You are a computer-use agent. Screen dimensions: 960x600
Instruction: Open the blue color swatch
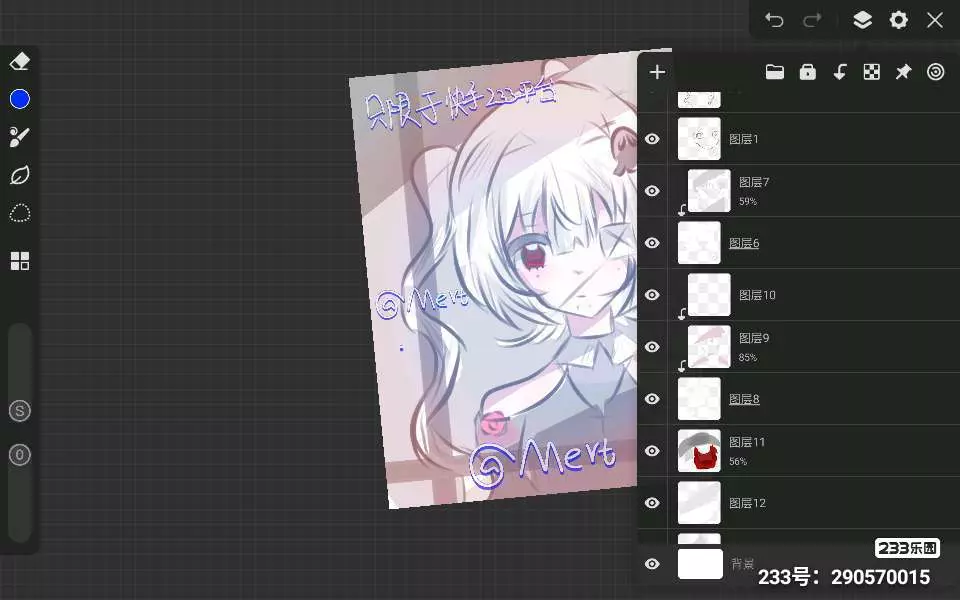[20, 99]
